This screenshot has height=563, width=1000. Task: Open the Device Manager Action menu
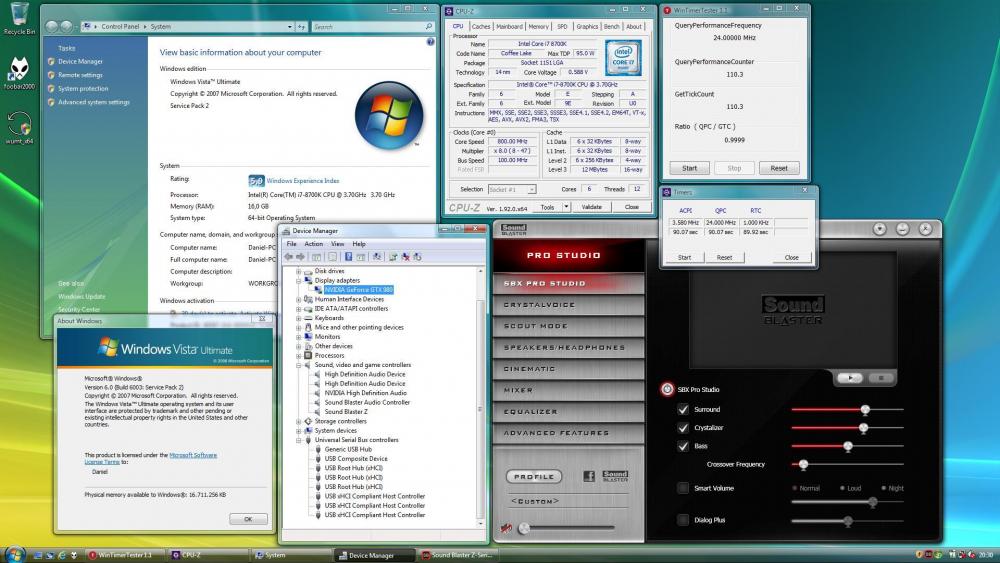click(313, 244)
